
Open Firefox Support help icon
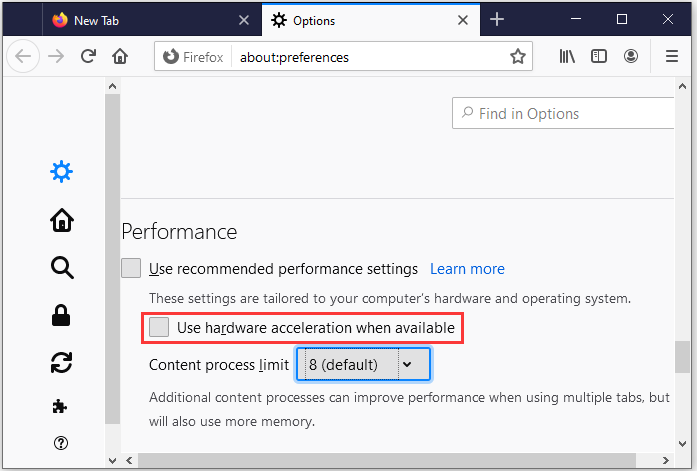(61, 443)
